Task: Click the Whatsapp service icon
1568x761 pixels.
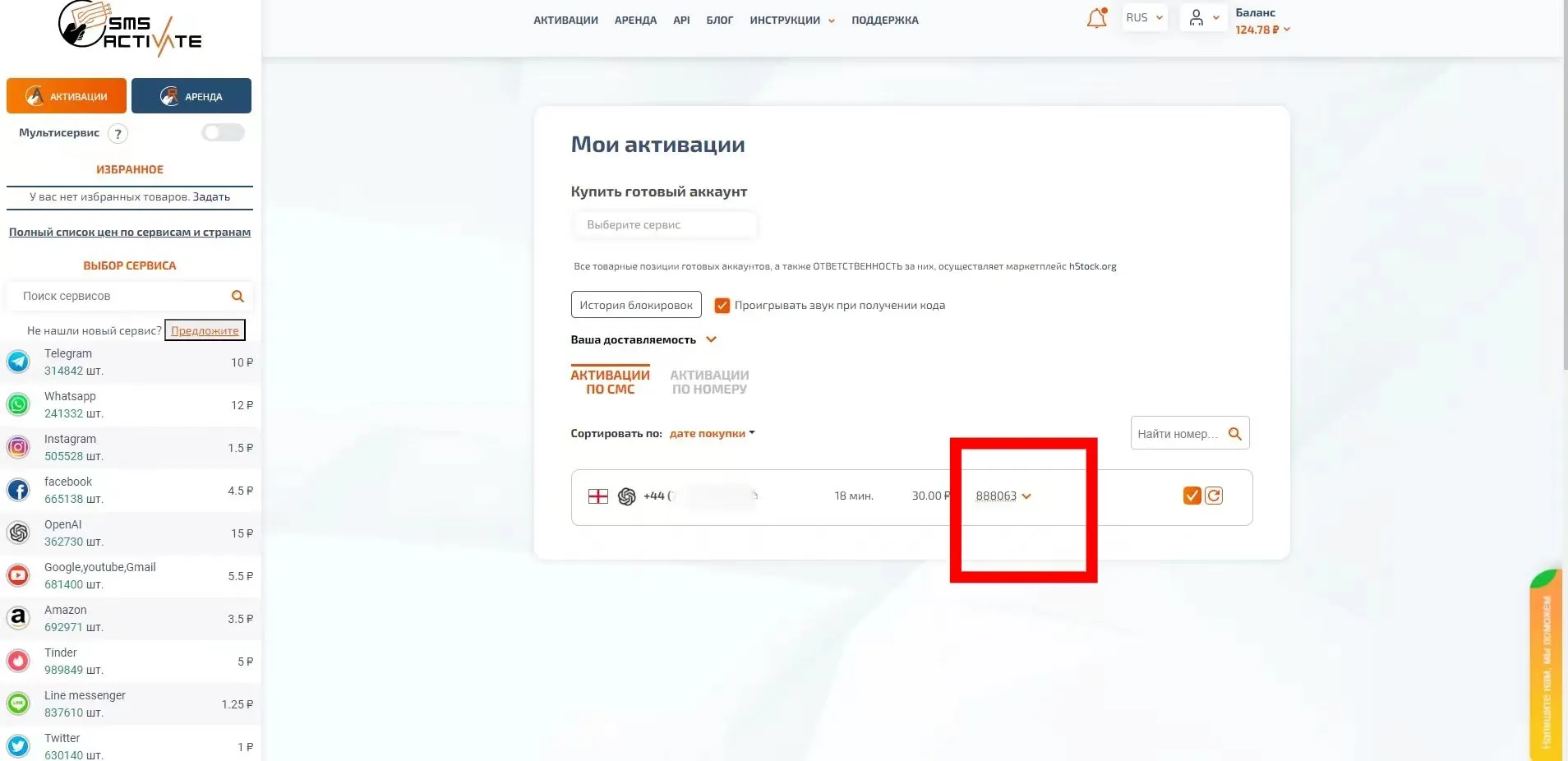Action: click(18, 404)
